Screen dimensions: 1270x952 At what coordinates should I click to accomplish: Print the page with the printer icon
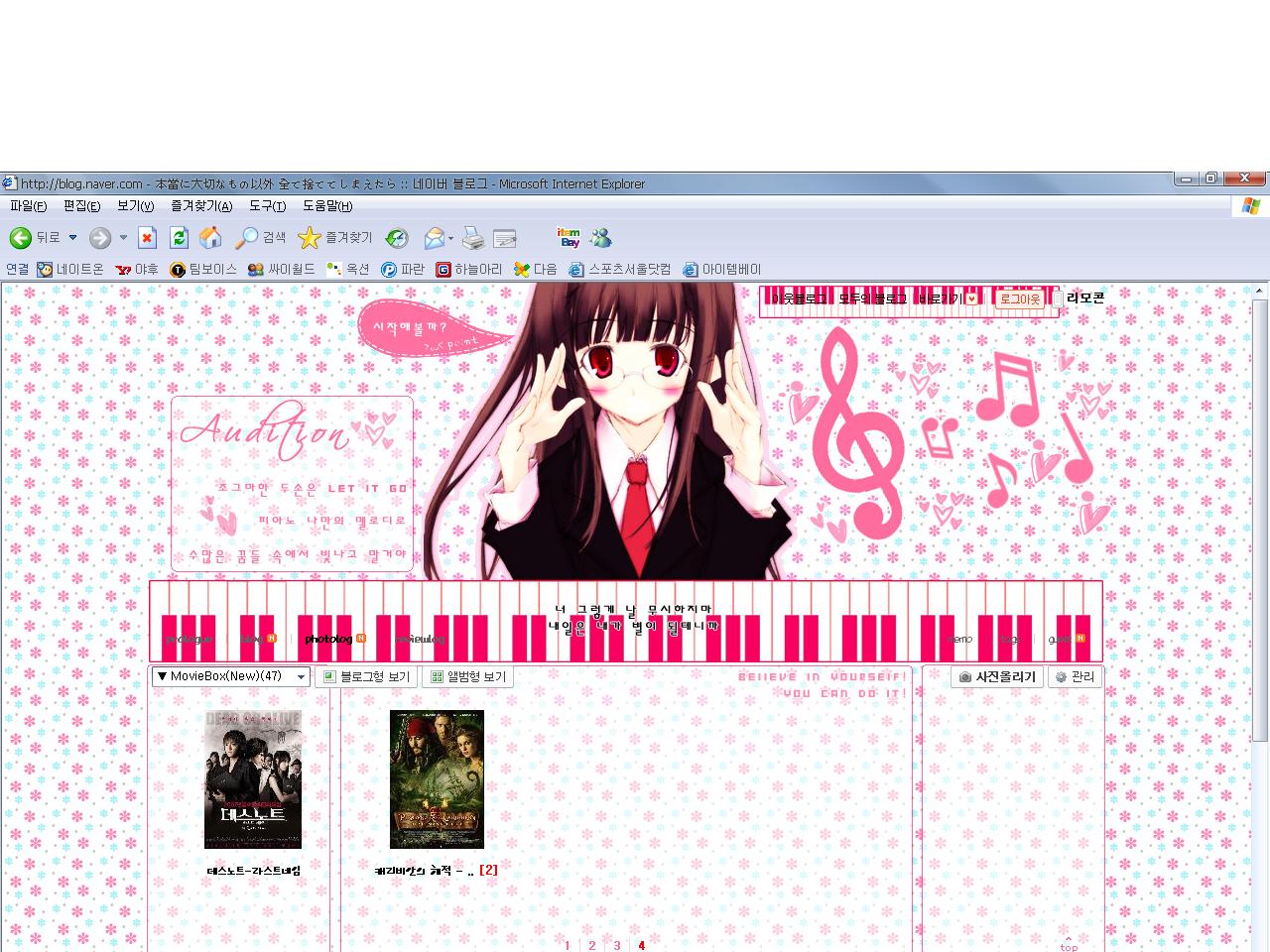[x=473, y=238]
